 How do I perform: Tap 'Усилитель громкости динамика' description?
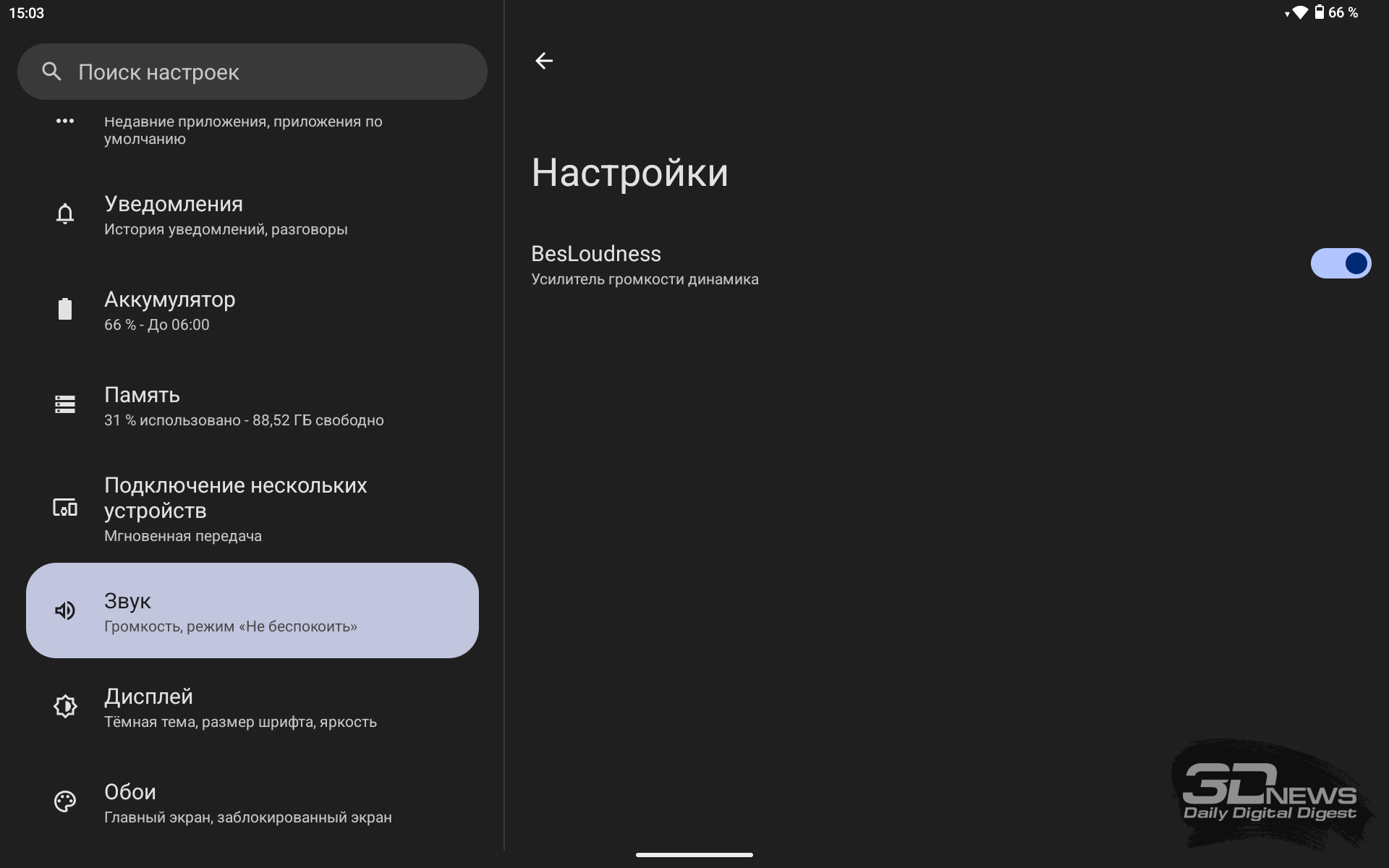(x=645, y=279)
